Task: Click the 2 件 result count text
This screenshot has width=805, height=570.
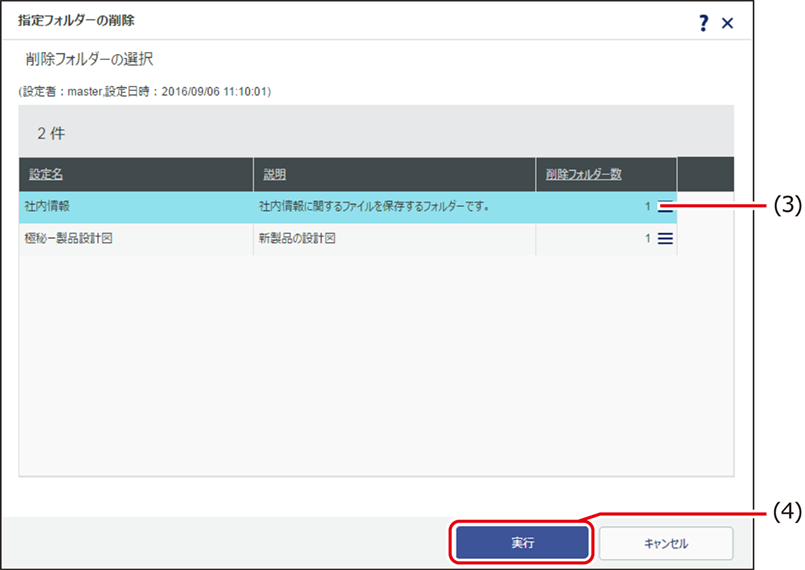Action: point(51,134)
